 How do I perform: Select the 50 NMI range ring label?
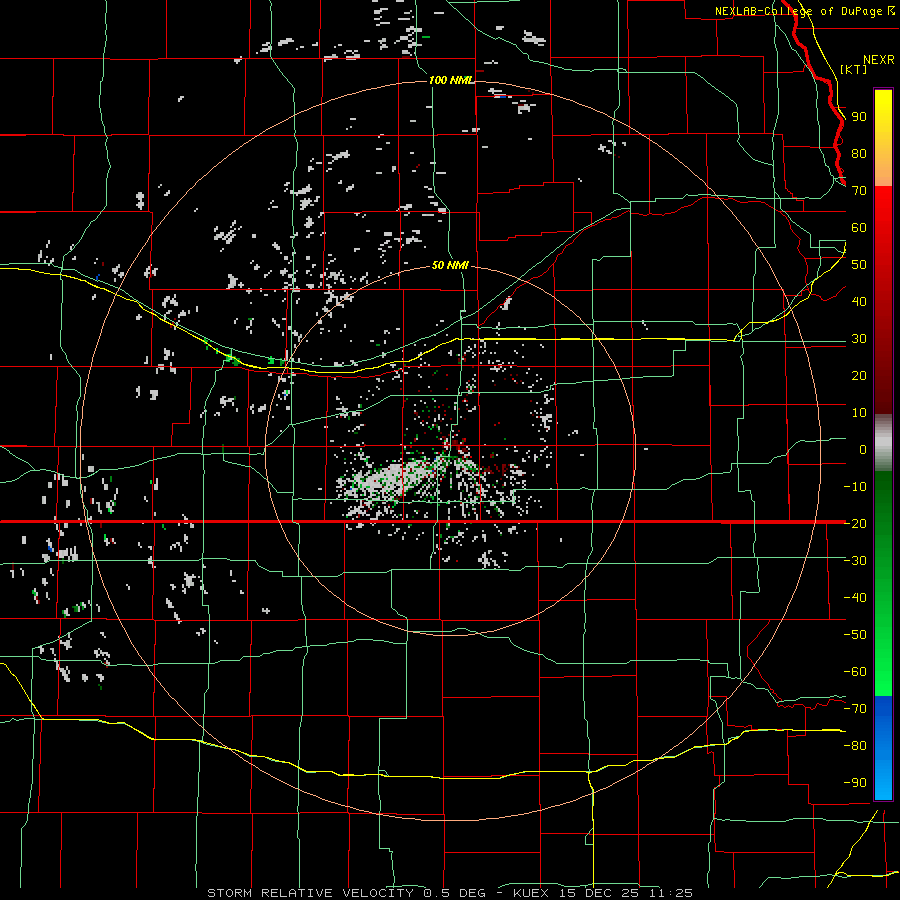click(x=449, y=265)
